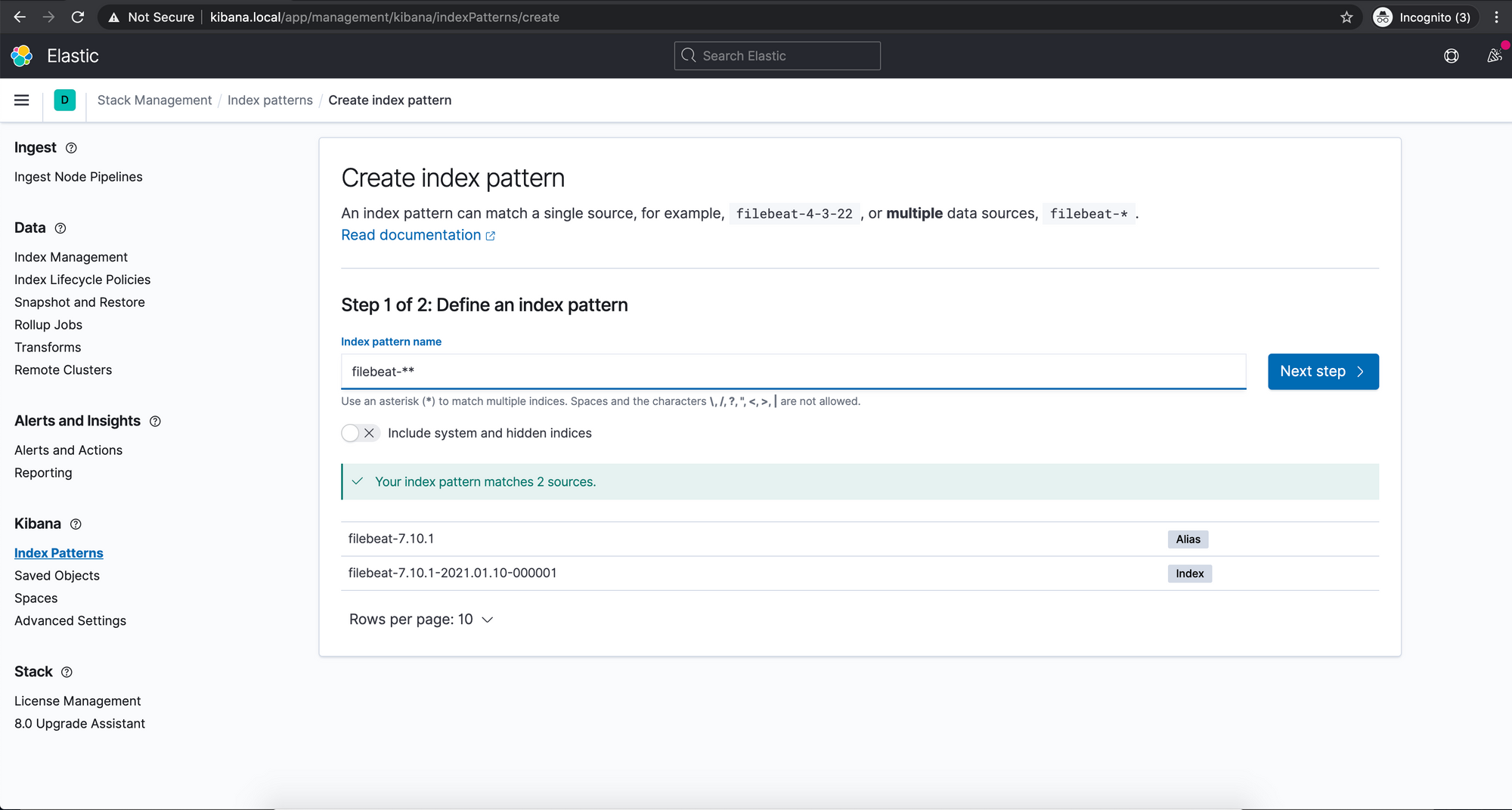Open Ingest Node Pipelines
This screenshot has height=810, width=1512.
79,177
